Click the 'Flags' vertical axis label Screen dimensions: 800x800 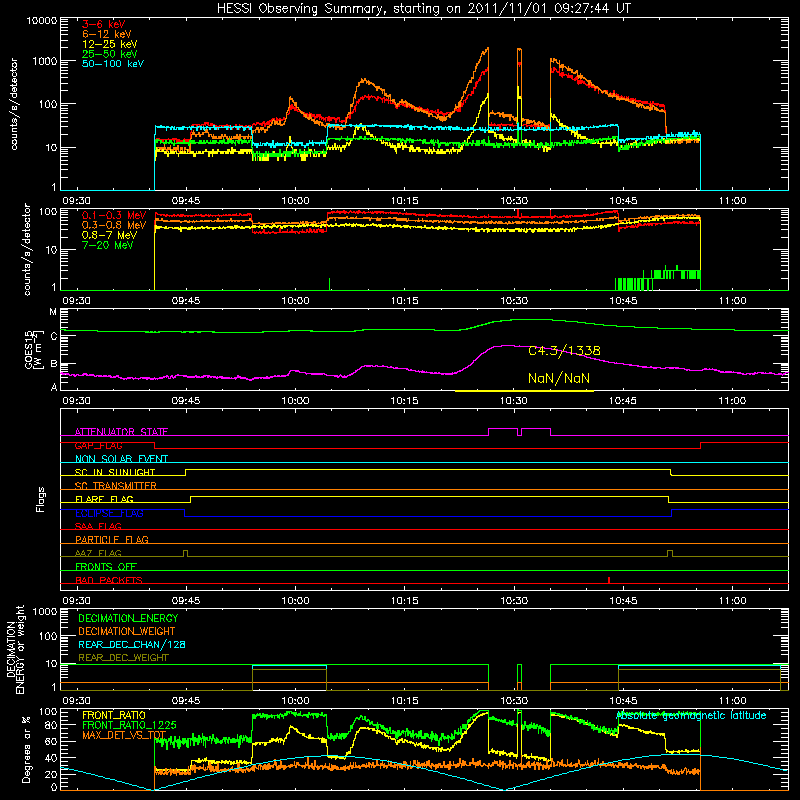pos(41,499)
